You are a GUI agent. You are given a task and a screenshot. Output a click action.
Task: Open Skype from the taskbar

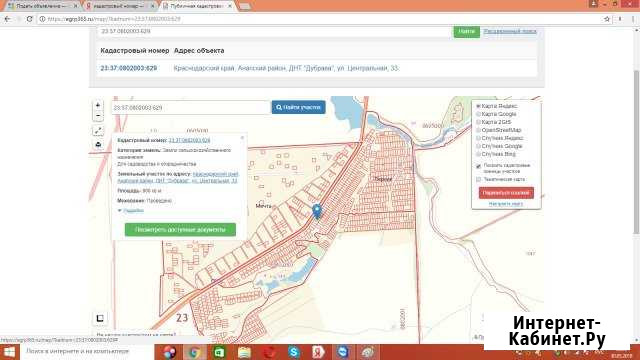pos(293,352)
